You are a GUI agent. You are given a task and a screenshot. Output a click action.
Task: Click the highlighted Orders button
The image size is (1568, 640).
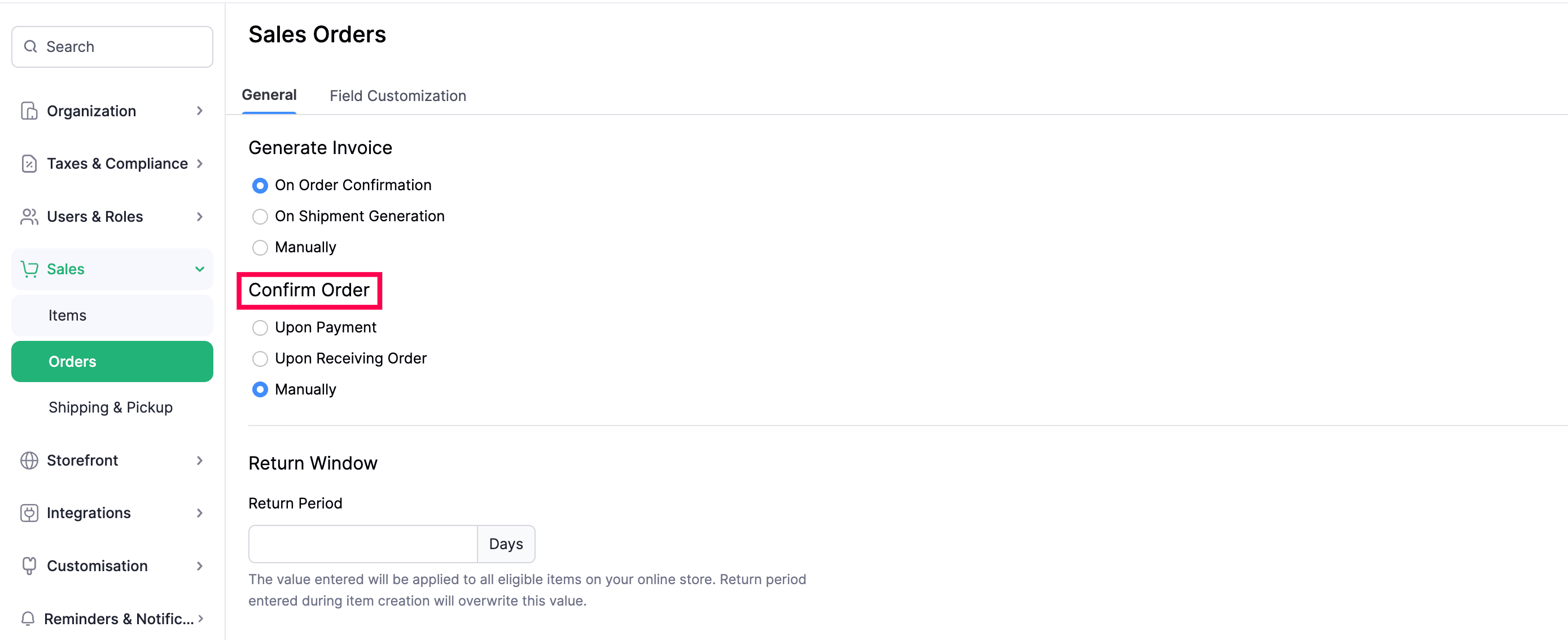tap(72, 361)
